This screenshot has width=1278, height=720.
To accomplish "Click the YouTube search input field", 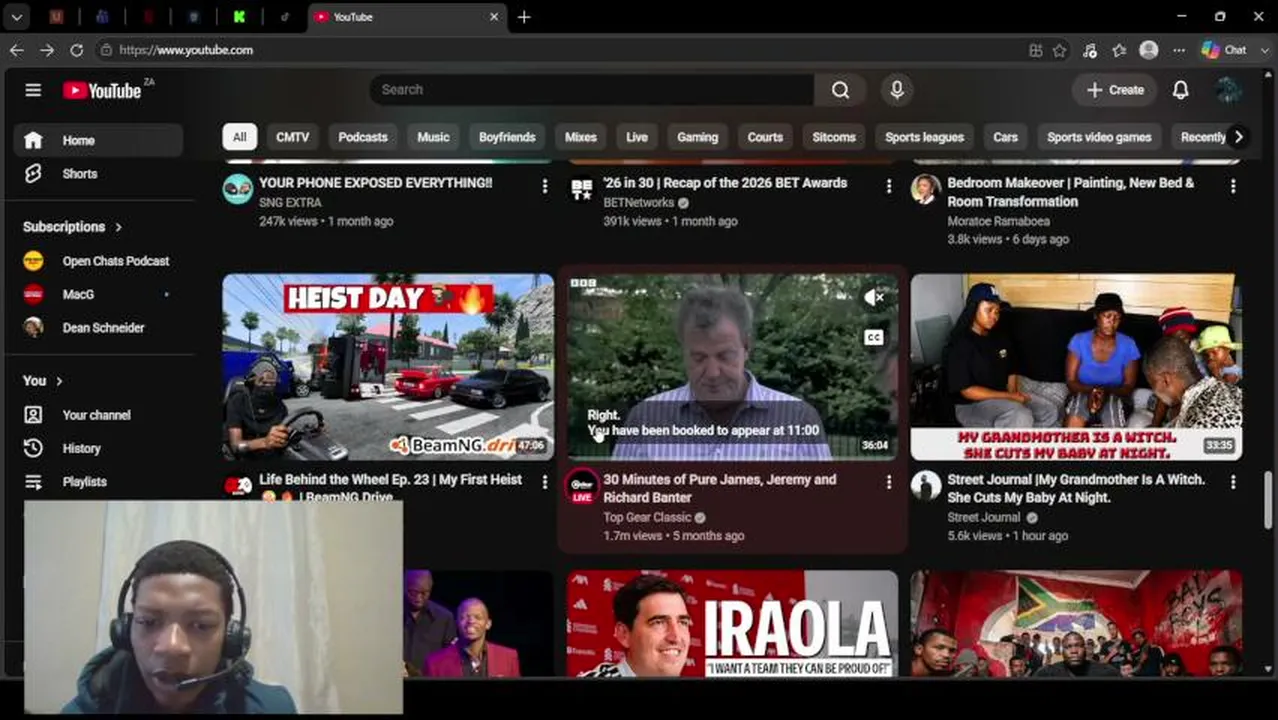I will pyautogui.click(x=591, y=90).
